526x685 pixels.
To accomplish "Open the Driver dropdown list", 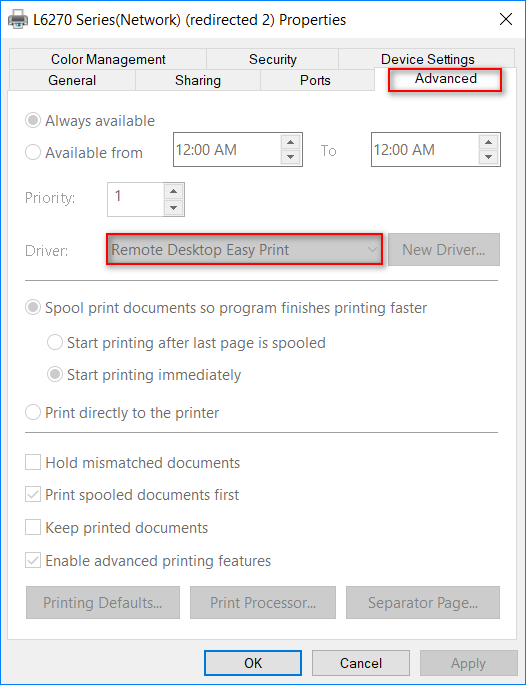I will pyautogui.click(x=244, y=249).
